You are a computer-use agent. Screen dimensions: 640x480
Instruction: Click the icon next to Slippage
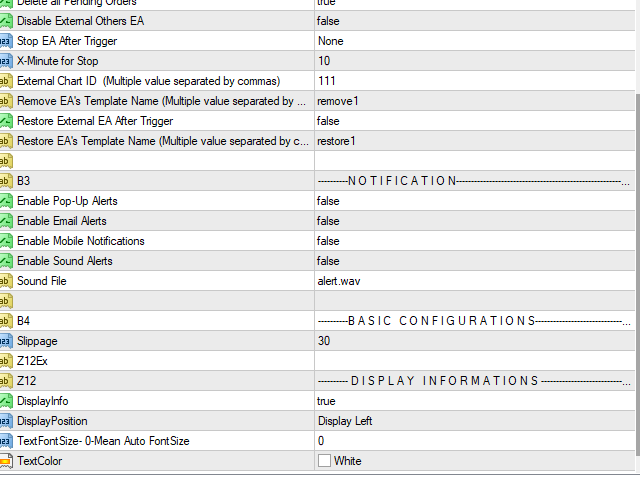point(5,341)
